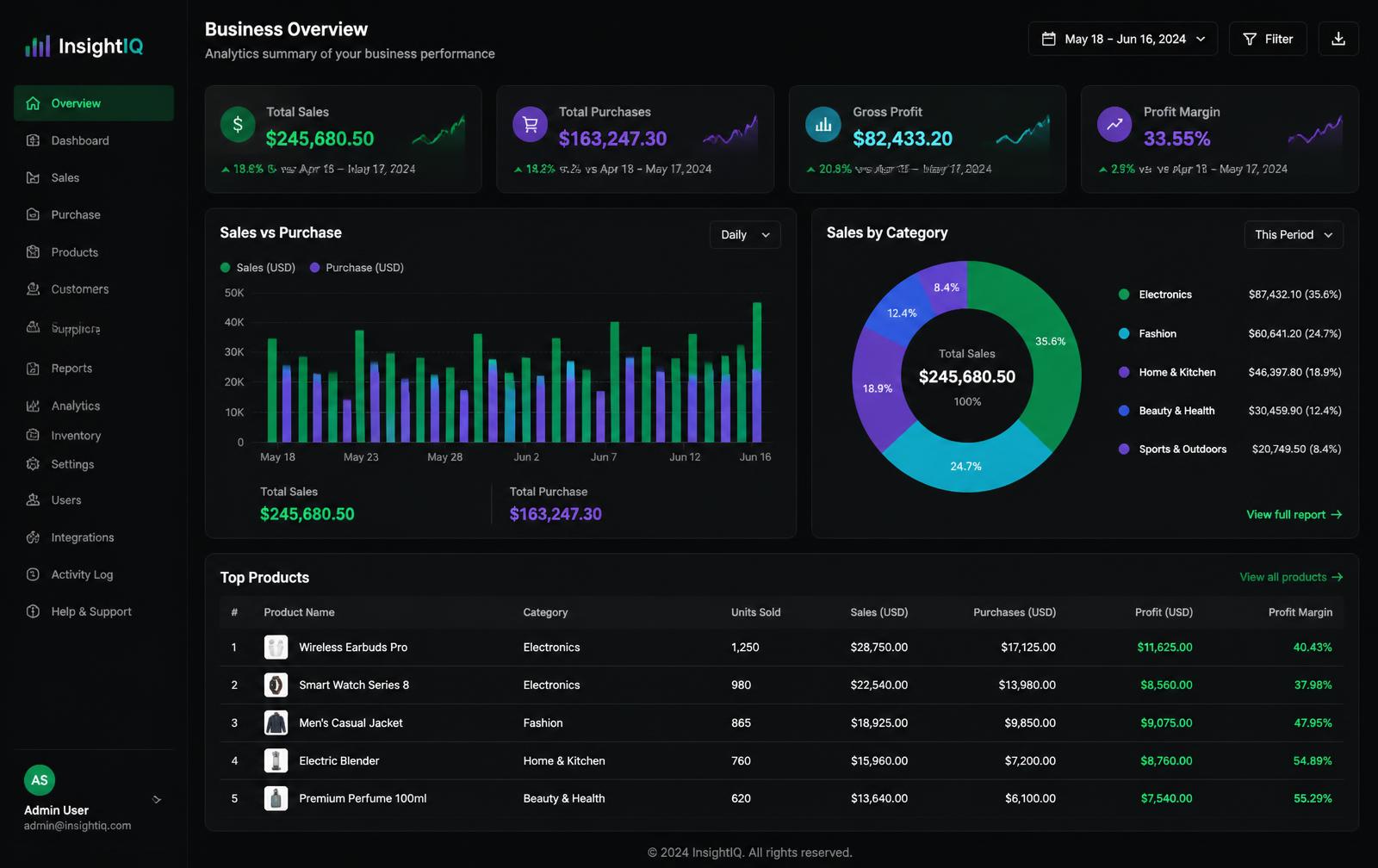Viewport: 1378px width, 868px height.
Task: Click the Premium Perfume 100ml thumbnail
Action: 276,798
